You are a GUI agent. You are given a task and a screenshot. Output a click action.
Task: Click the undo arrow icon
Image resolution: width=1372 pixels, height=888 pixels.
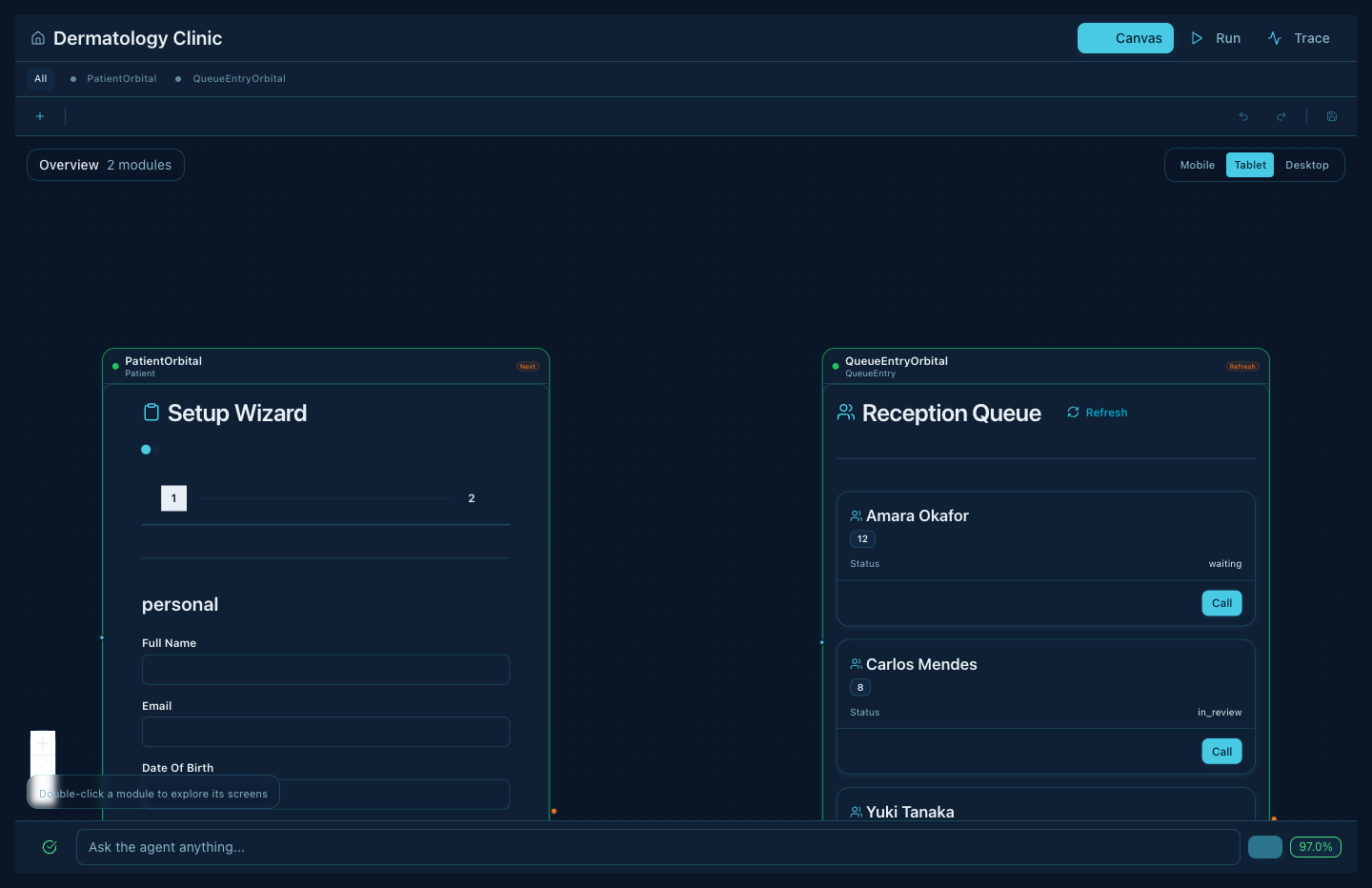click(x=1243, y=116)
